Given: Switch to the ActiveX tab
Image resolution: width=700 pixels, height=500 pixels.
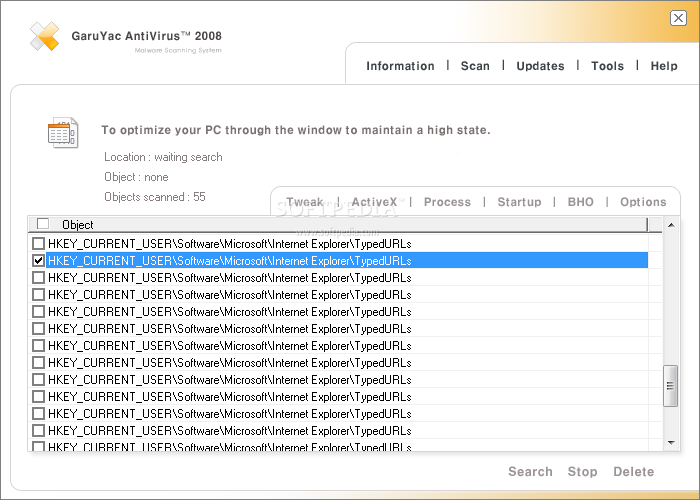Looking at the screenshot, I should [374, 202].
